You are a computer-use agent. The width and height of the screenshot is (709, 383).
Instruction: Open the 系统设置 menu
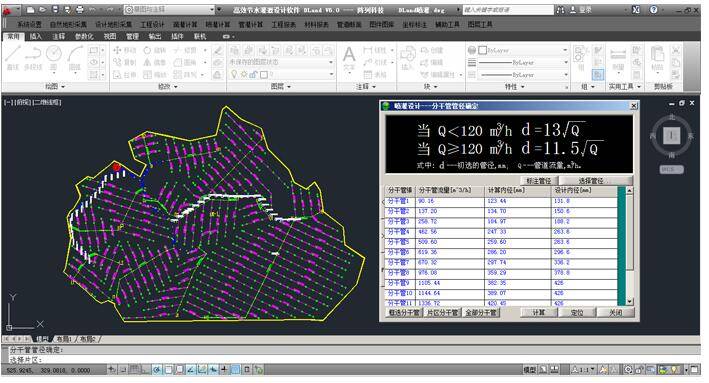click(29, 24)
